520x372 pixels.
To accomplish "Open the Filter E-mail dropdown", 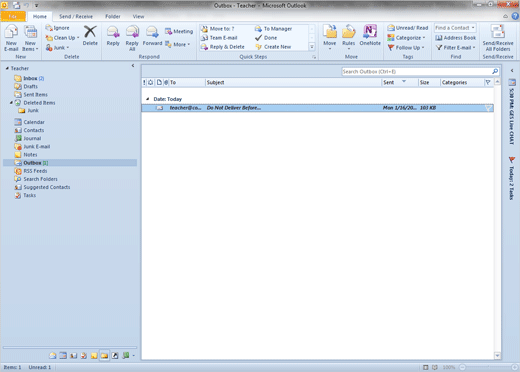I will pos(456,48).
